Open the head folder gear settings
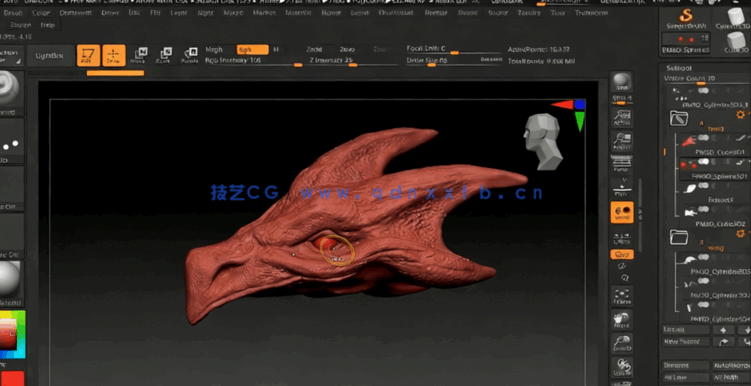This screenshot has height=386, width=751. coord(740,114)
